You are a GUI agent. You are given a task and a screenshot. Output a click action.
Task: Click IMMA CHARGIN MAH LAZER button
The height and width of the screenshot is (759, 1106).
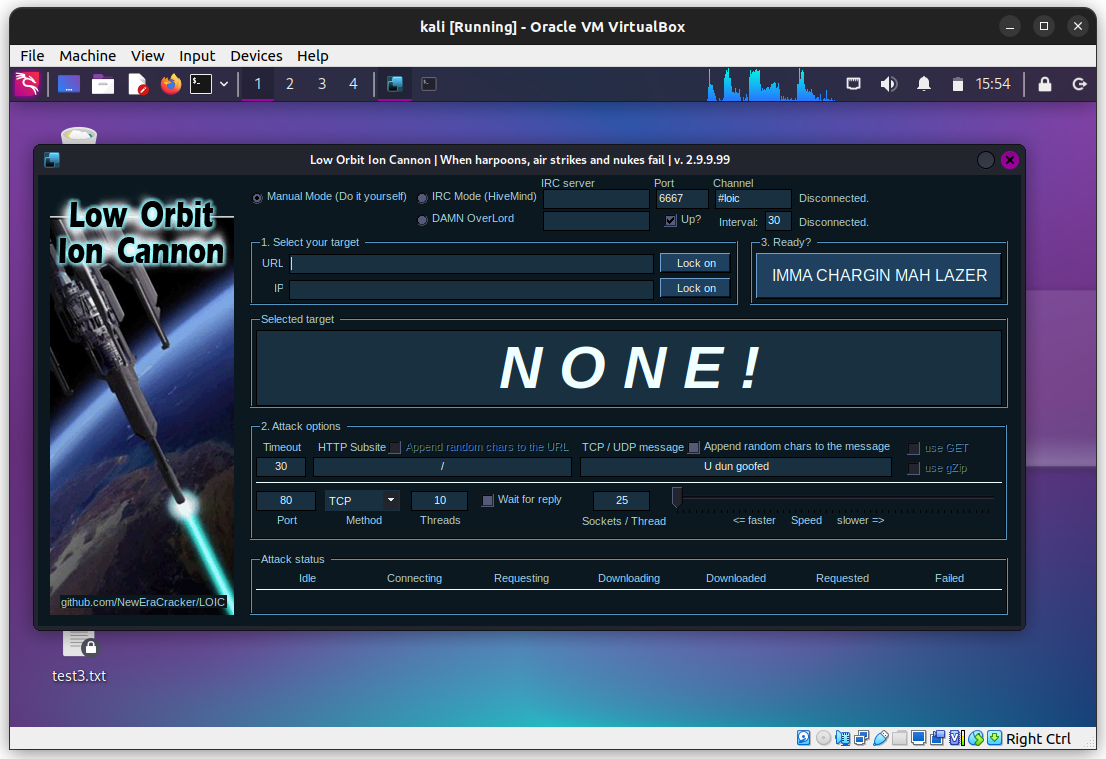click(x=879, y=275)
